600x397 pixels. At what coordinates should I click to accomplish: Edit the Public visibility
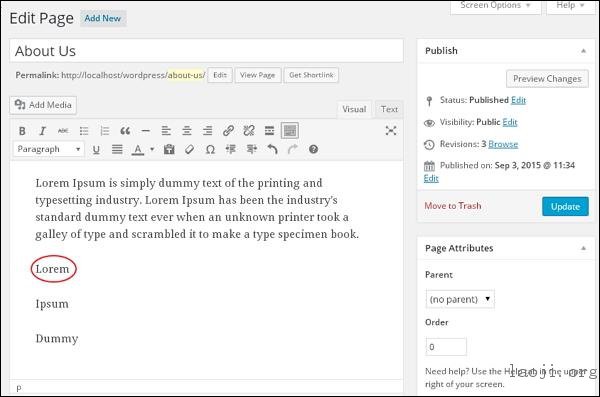pos(510,123)
